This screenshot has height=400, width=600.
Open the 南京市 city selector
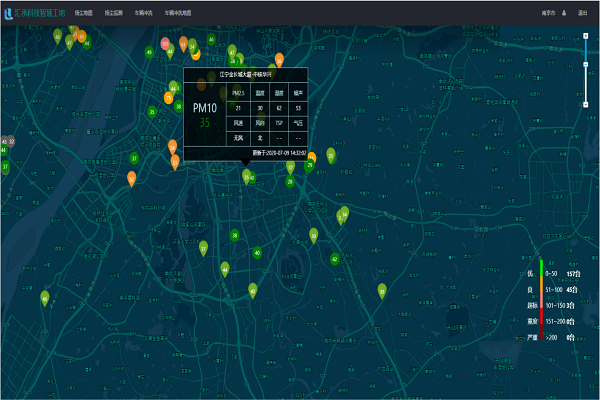click(x=548, y=13)
